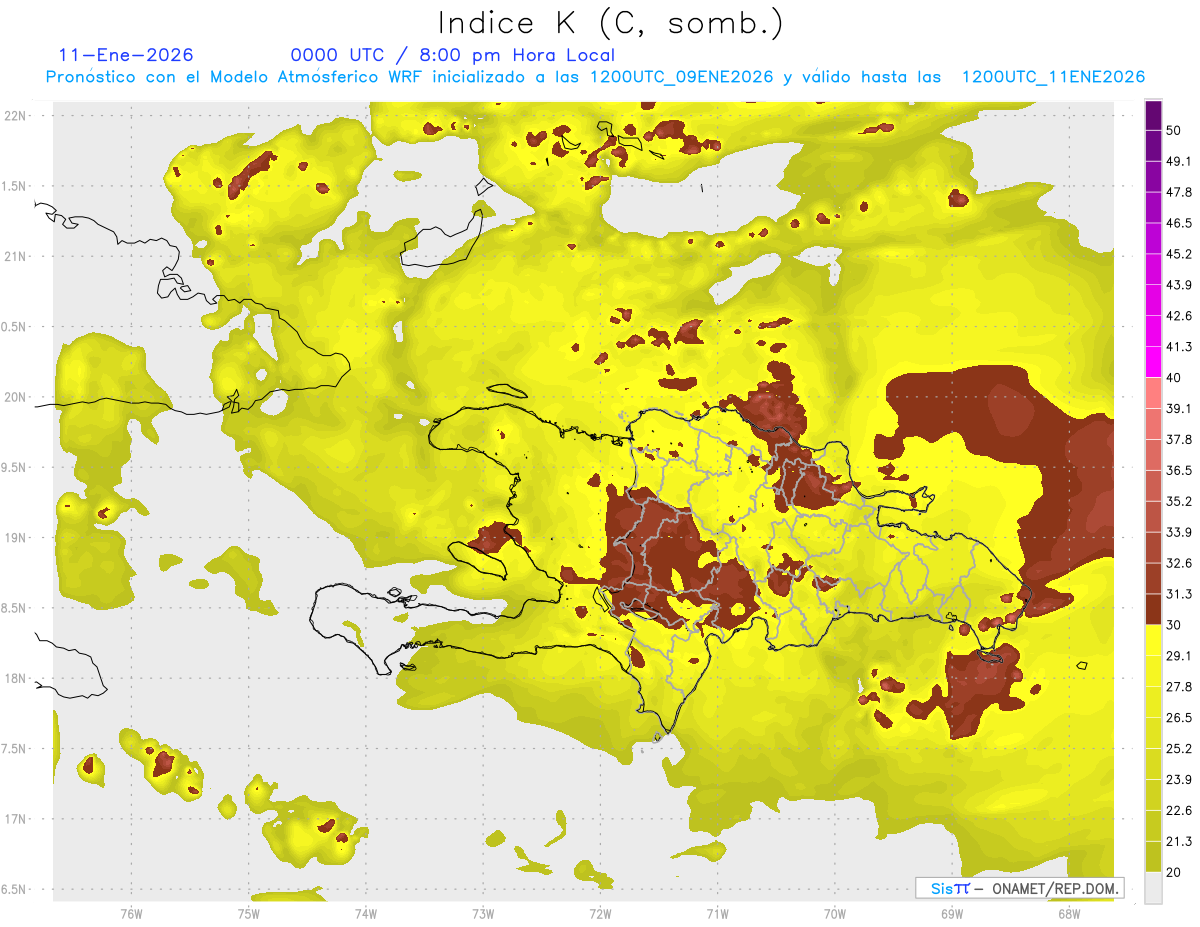Click the colorbar value '21.3'
The image size is (1200, 927).
1179,841
